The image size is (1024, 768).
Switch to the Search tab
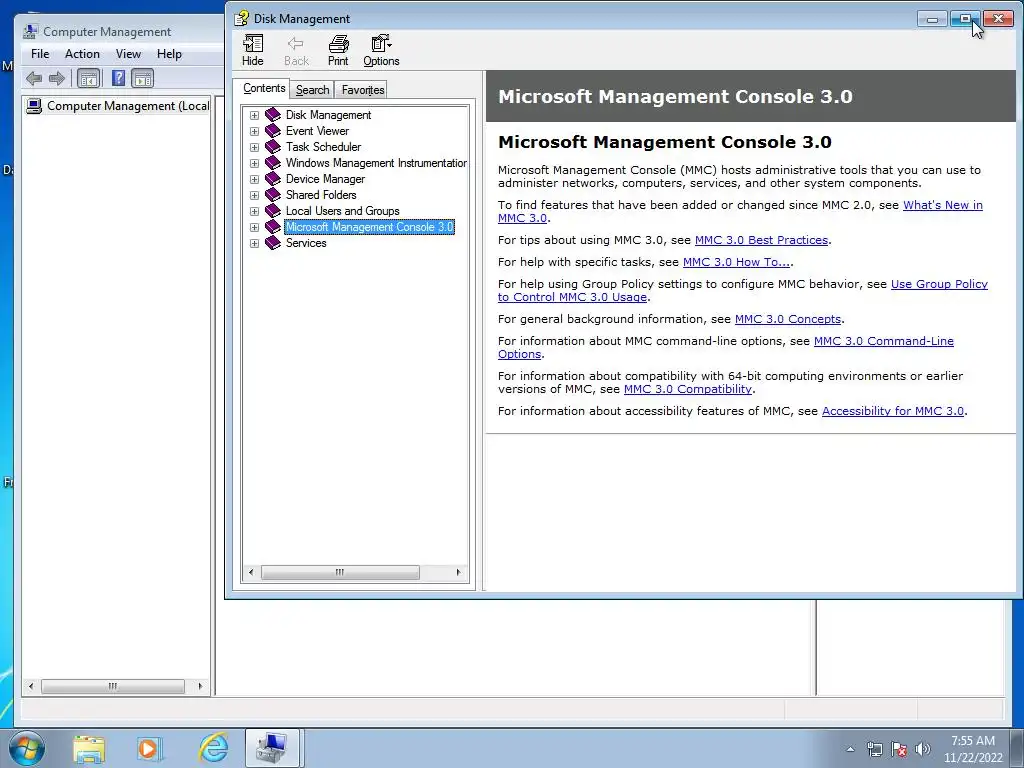coord(312,89)
